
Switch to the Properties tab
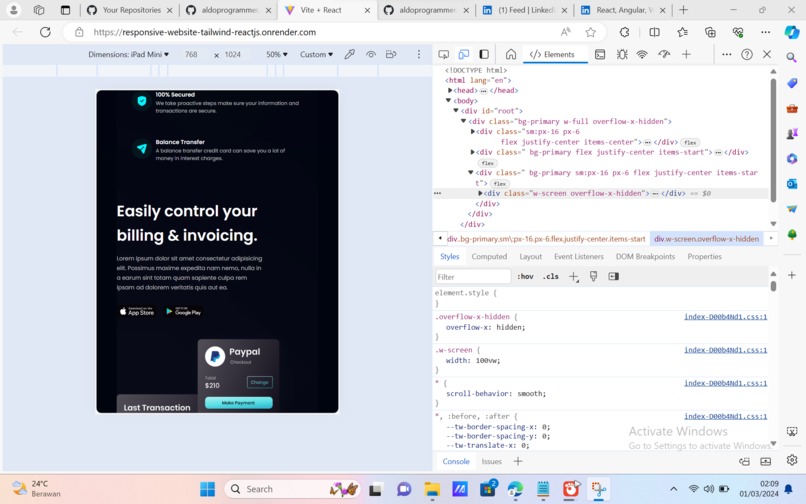click(704, 256)
